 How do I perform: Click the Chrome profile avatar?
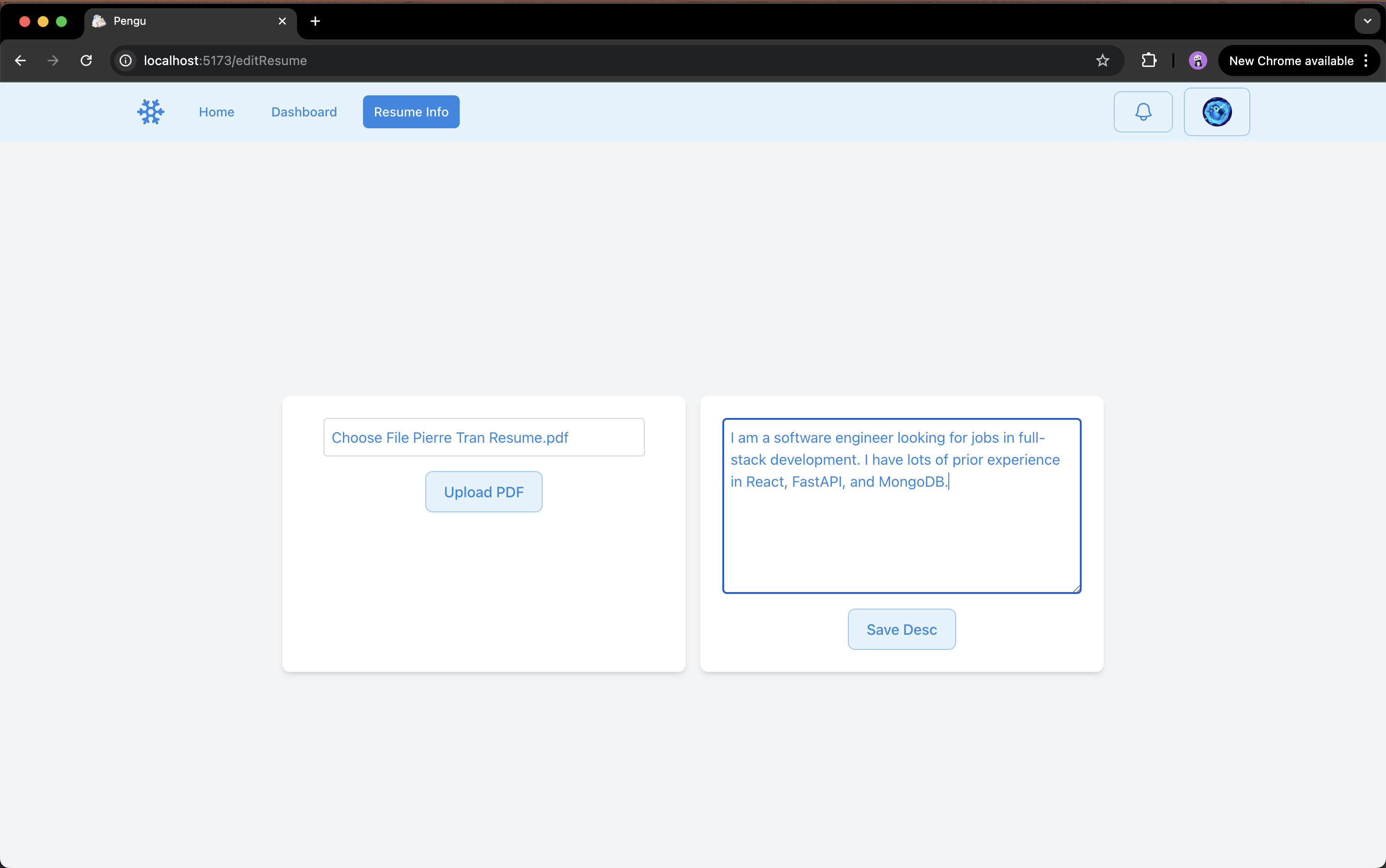pos(1197,61)
